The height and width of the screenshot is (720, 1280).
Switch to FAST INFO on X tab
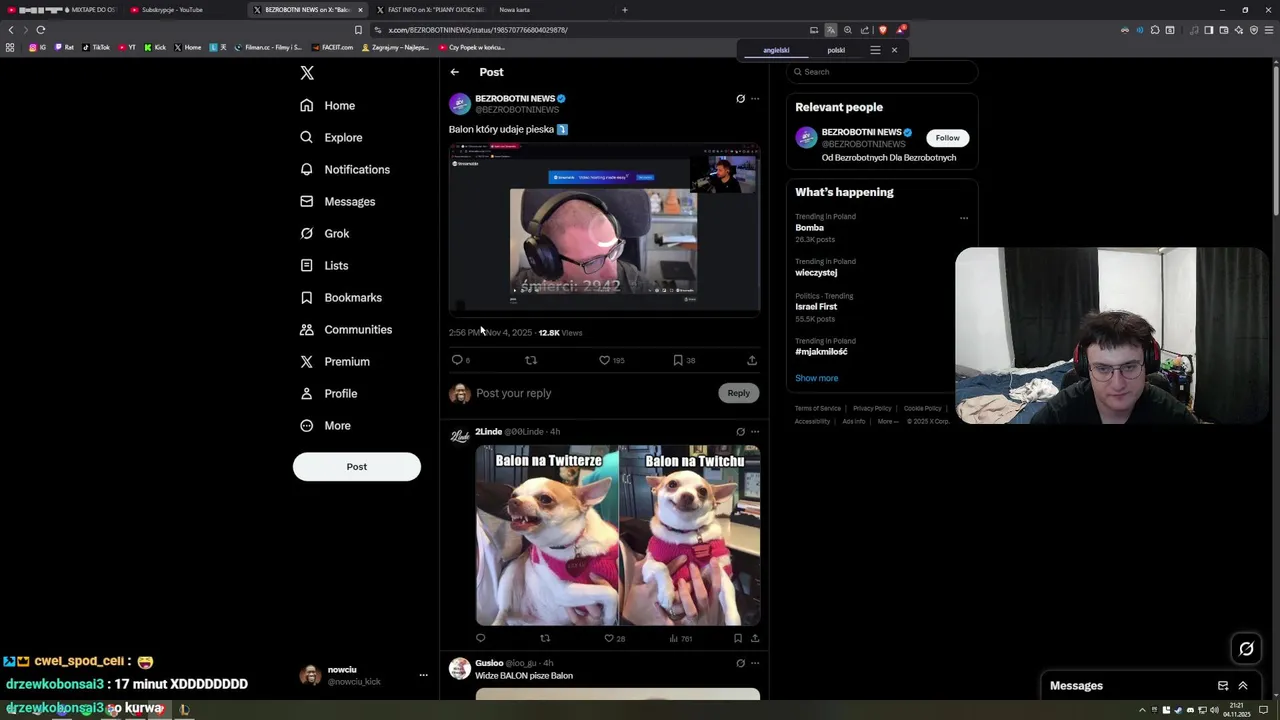click(x=430, y=10)
